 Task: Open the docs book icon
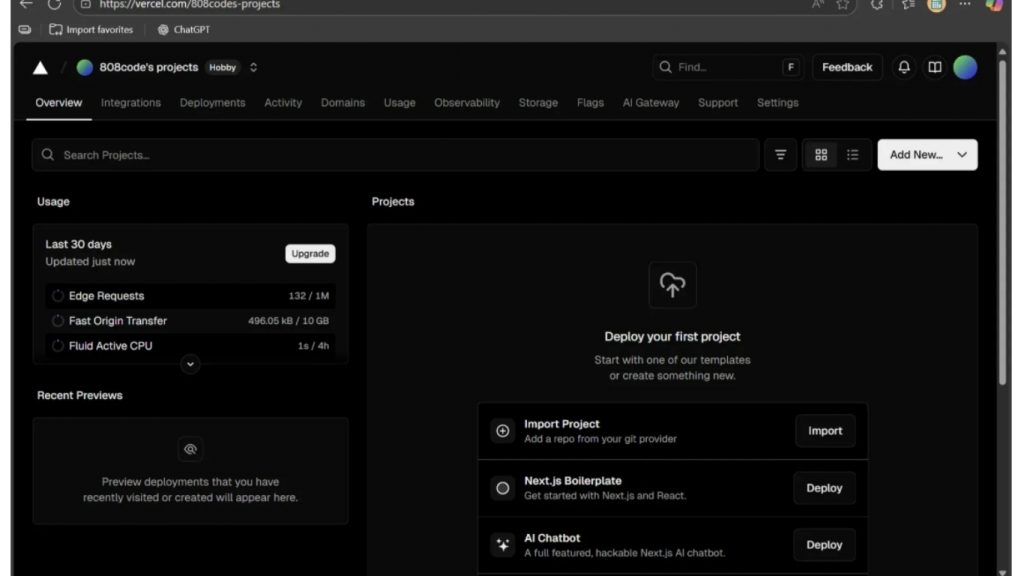point(934,67)
